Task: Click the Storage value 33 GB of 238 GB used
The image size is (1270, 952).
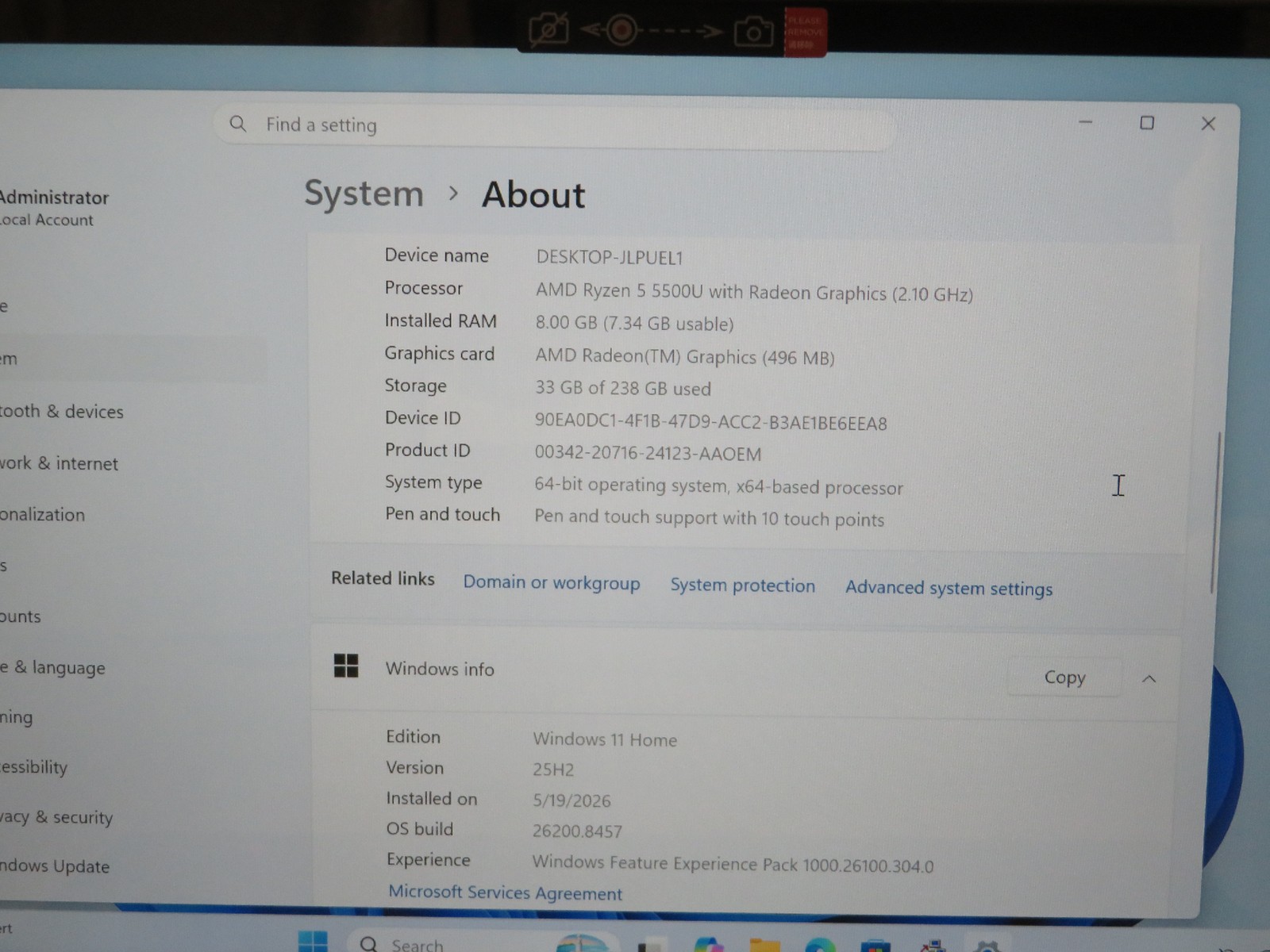Action: click(623, 389)
